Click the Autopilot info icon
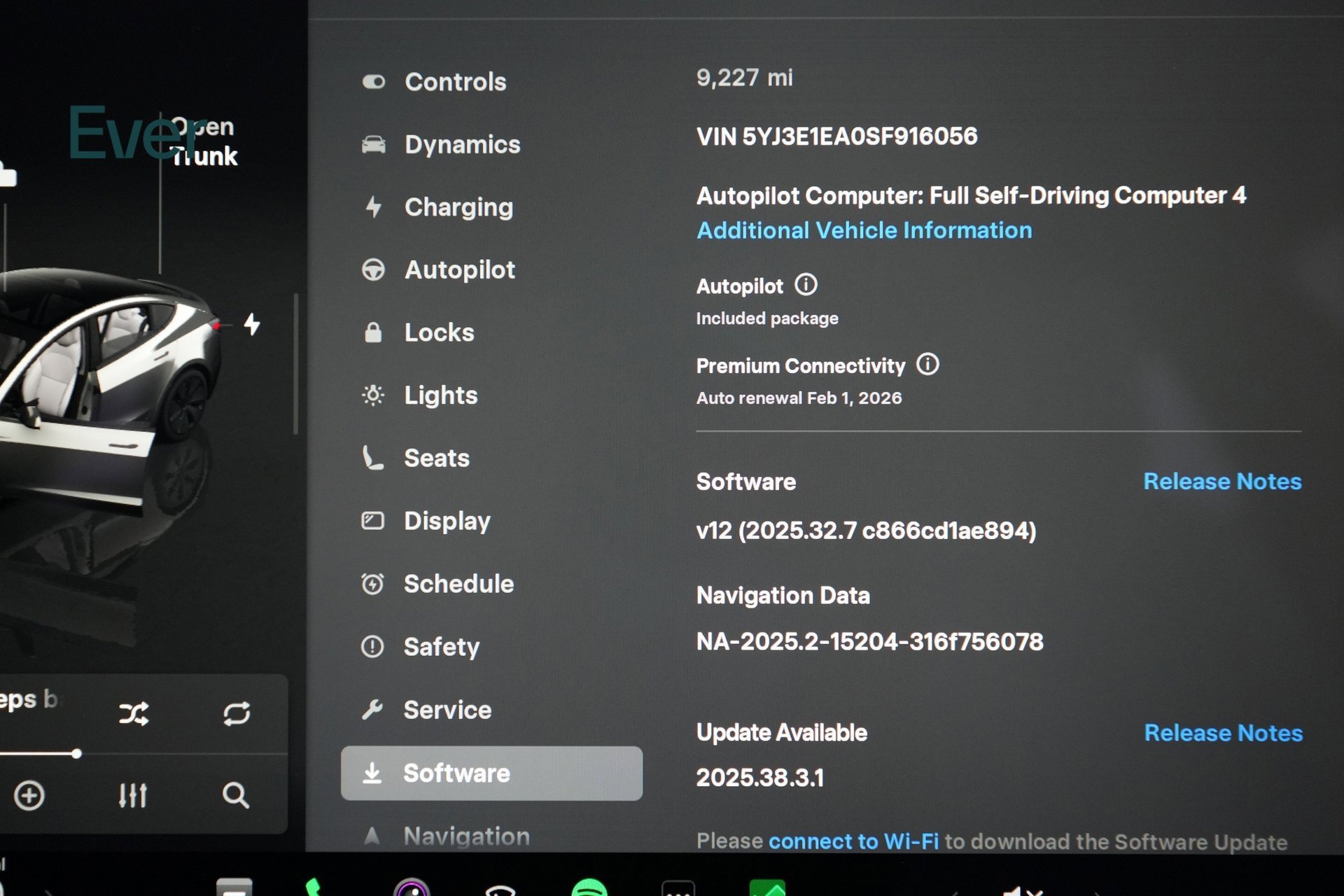The image size is (1344, 896). (806, 285)
